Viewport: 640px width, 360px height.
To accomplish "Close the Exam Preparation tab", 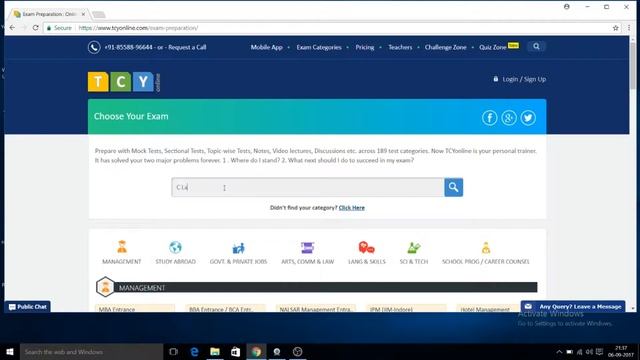I will pos(83,14).
